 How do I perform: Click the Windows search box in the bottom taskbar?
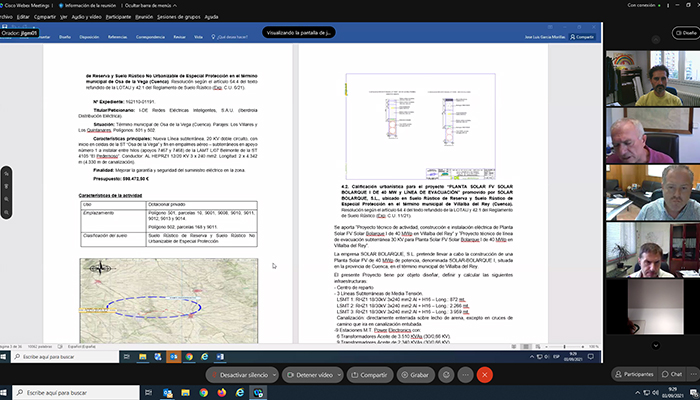click(70, 392)
